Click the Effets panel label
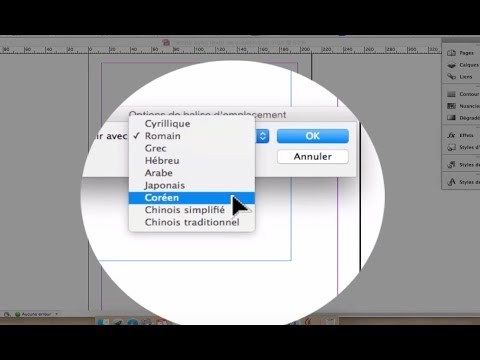Viewport: 480px width, 360px height. 466,135
